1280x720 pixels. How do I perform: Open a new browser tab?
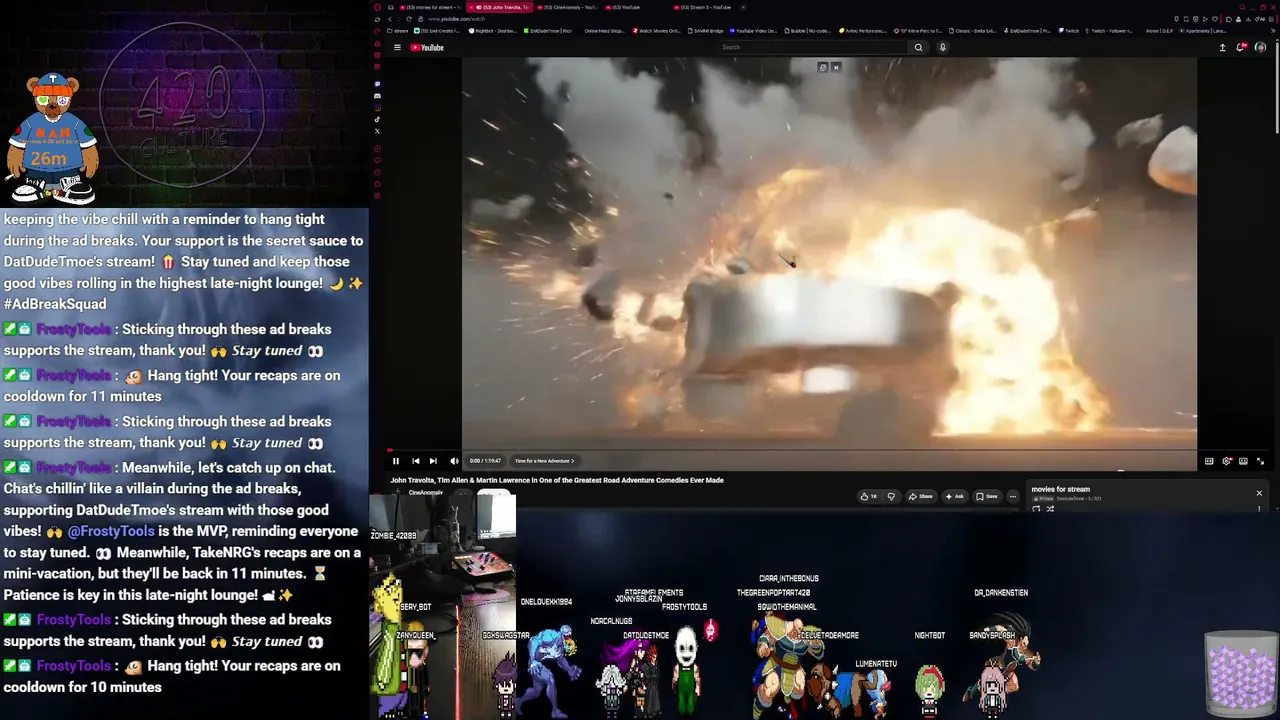[745, 7]
